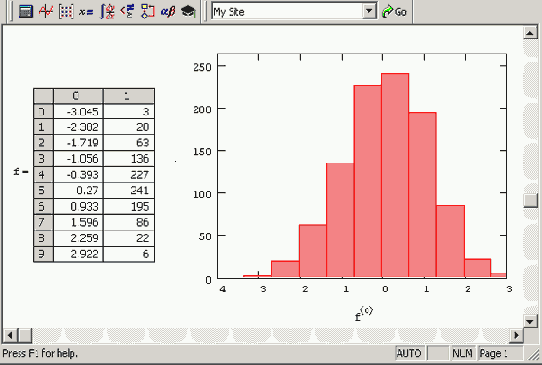Open the Symbolic keyword graduation cap icon

click(x=188, y=11)
